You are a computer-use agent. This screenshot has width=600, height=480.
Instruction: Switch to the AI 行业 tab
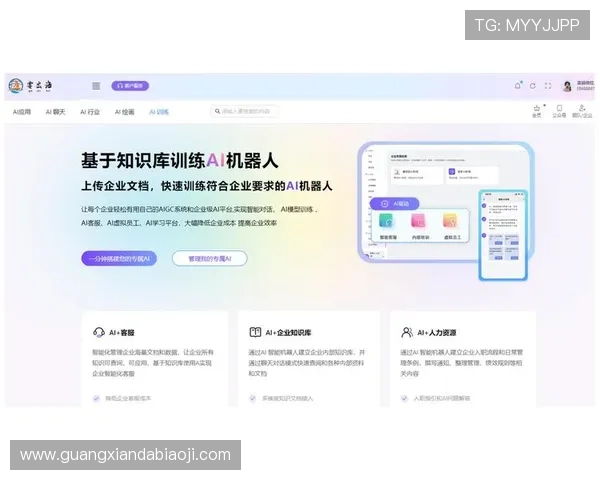tap(90, 112)
